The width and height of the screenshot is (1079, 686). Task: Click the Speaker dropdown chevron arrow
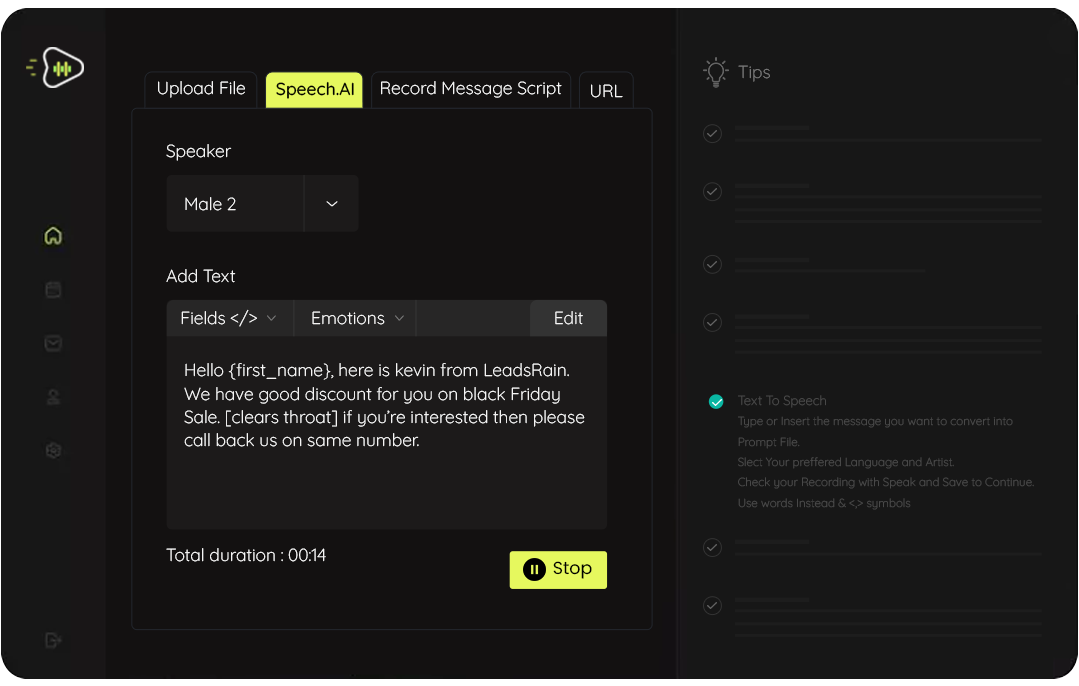coord(332,204)
